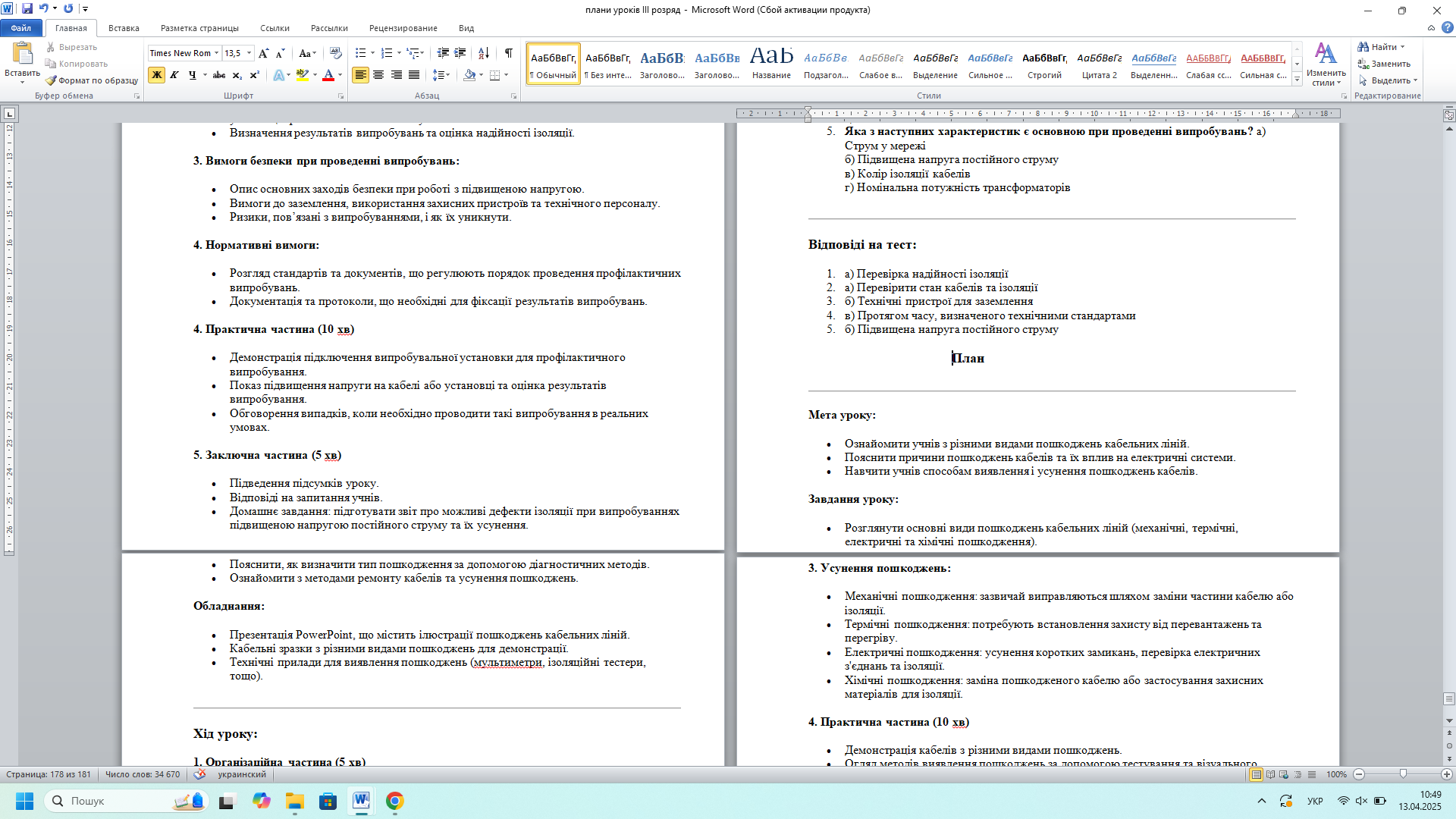
Task: Open the Вставка ribbon tab
Action: [x=124, y=28]
